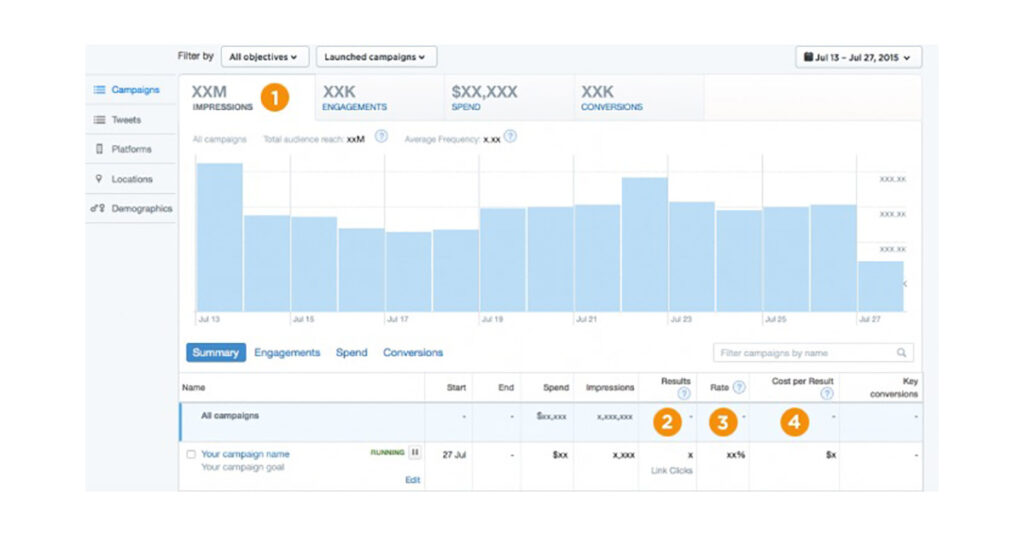Open Locations from the sidebar
The height and width of the screenshot is (536, 1024).
tap(131, 179)
